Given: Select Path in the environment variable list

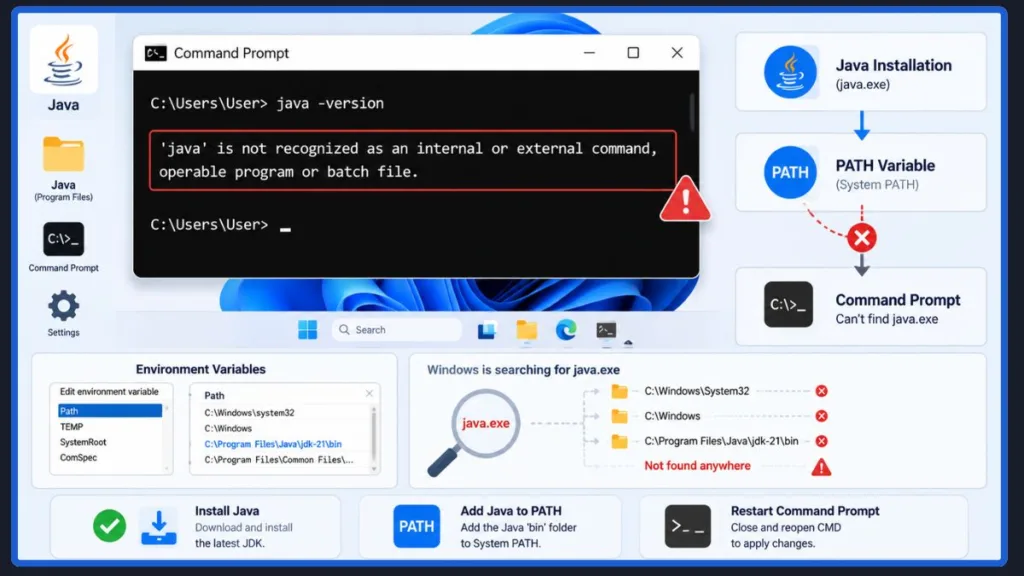Looking at the screenshot, I should pos(110,411).
